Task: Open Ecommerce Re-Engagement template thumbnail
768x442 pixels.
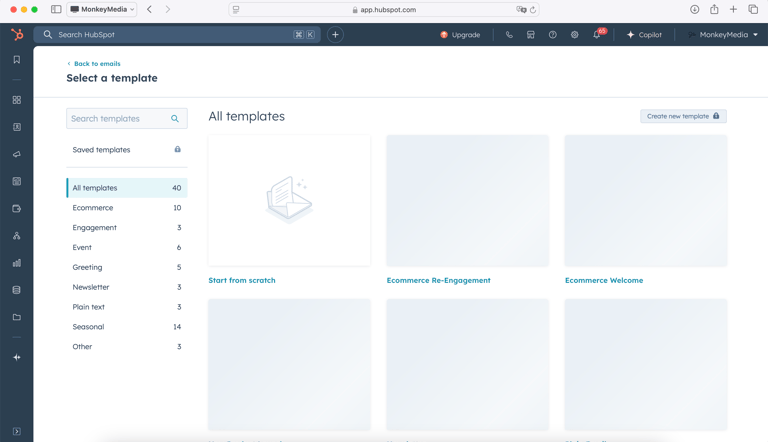Action: click(468, 200)
